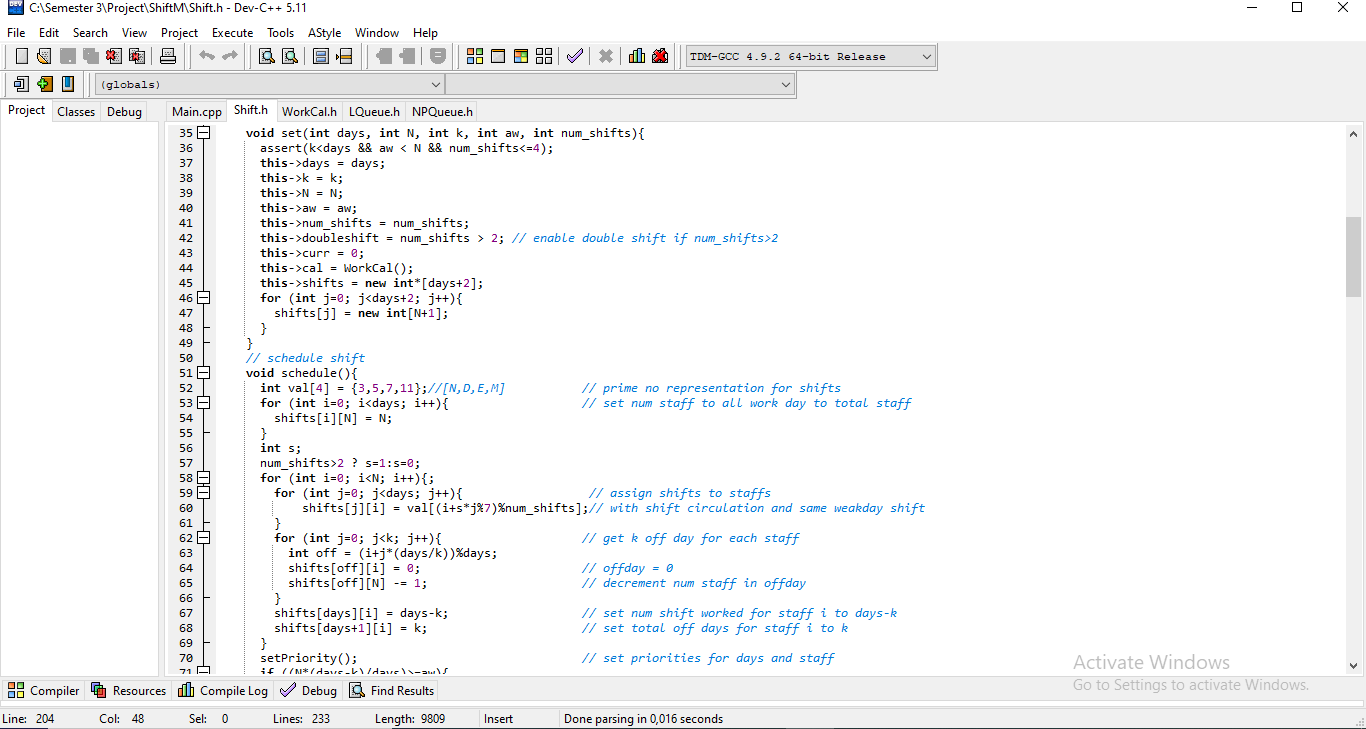Open the Tools menu
Screen dimensions: 1366x729
coord(281,33)
